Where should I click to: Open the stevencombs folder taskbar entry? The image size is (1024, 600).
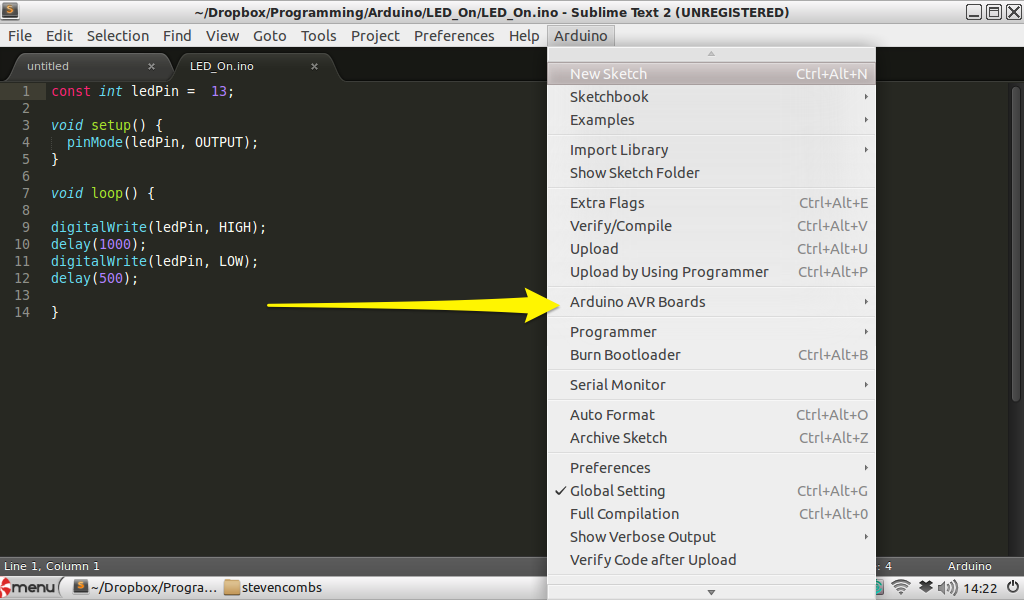273,587
